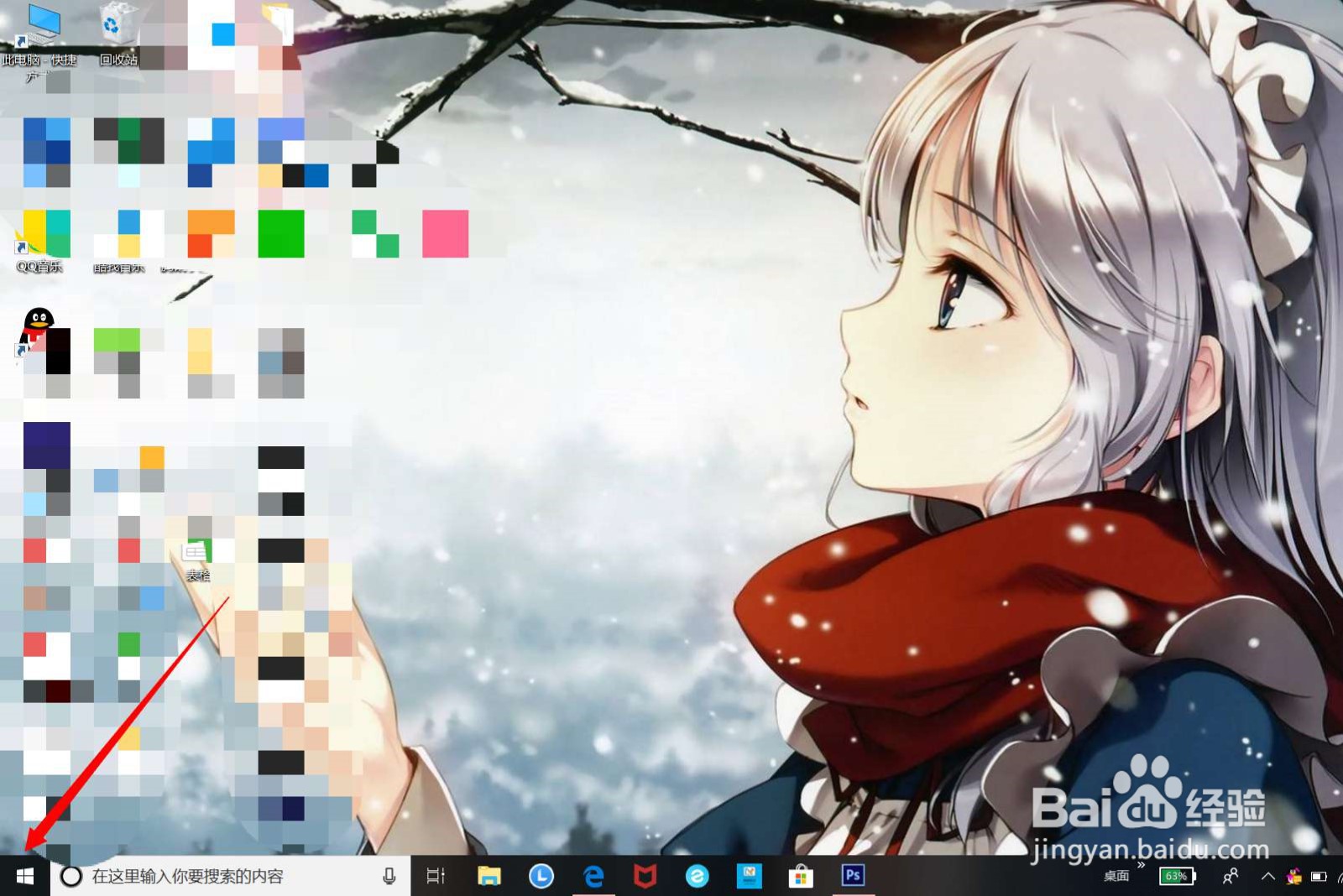Viewport: 1343px width, 896px height.
Task: Open the light-blue e browser icon
Action: pos(697,877)
